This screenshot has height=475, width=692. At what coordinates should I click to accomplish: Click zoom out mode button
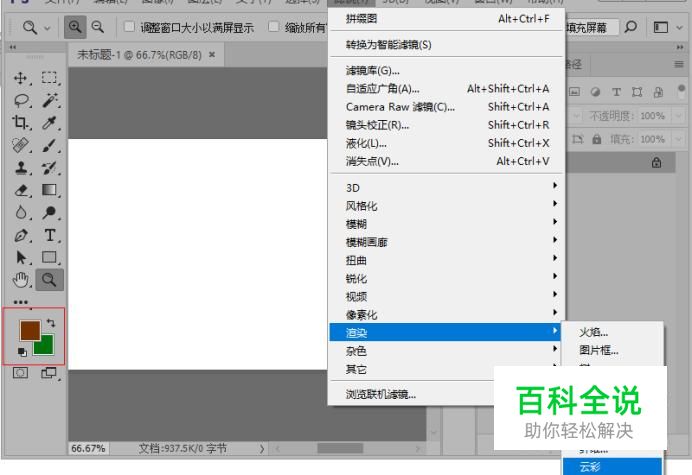pyautogui.click(x=98, y=27)
